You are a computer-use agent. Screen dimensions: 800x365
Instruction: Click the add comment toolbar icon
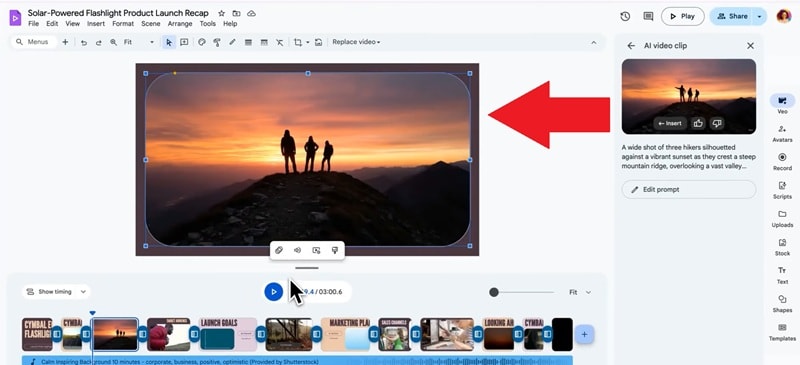tap(184, 42)
